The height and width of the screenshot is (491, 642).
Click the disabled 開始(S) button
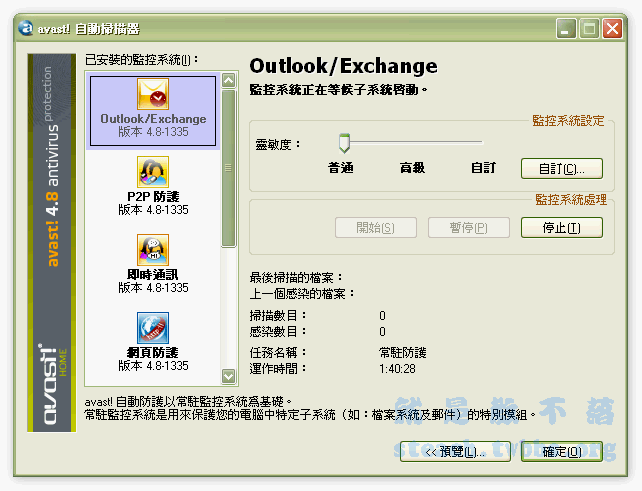pyautogui.click(x=375, y=228)
